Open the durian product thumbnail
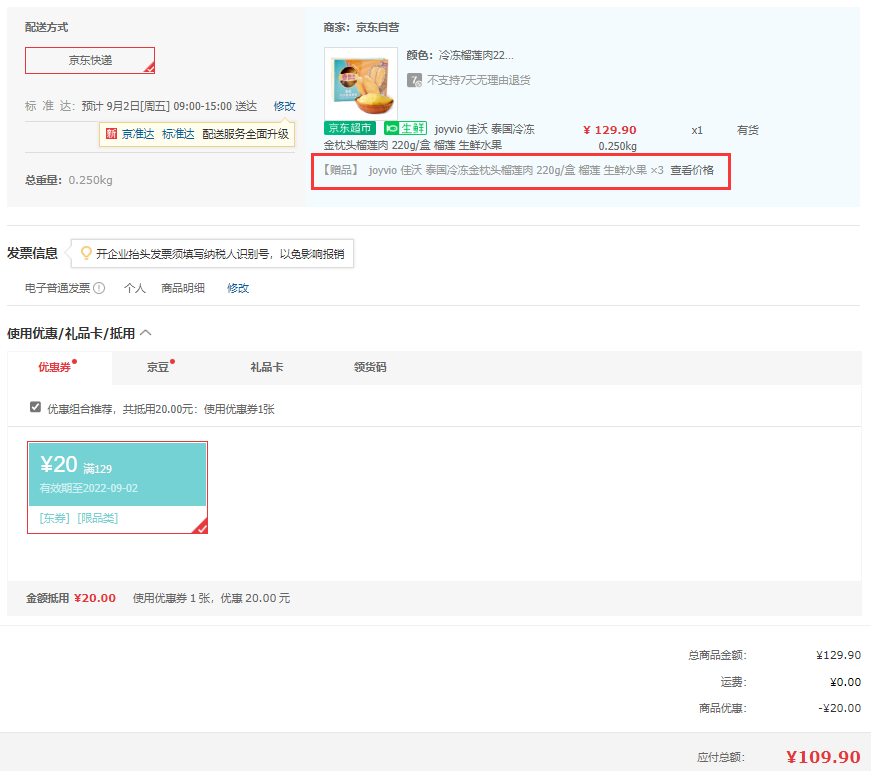 click(x=361, y=83)
